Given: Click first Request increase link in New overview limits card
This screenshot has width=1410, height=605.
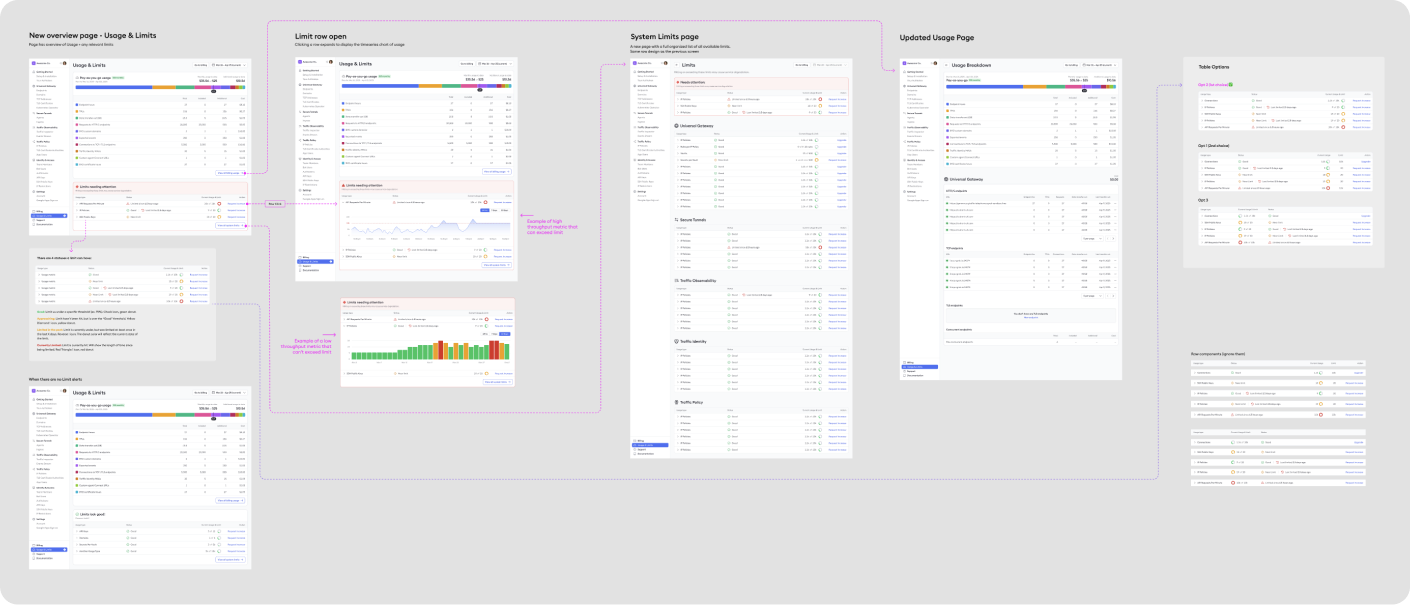Looking at the screenshot, I should pyautogui.click(x=236, y=203).
